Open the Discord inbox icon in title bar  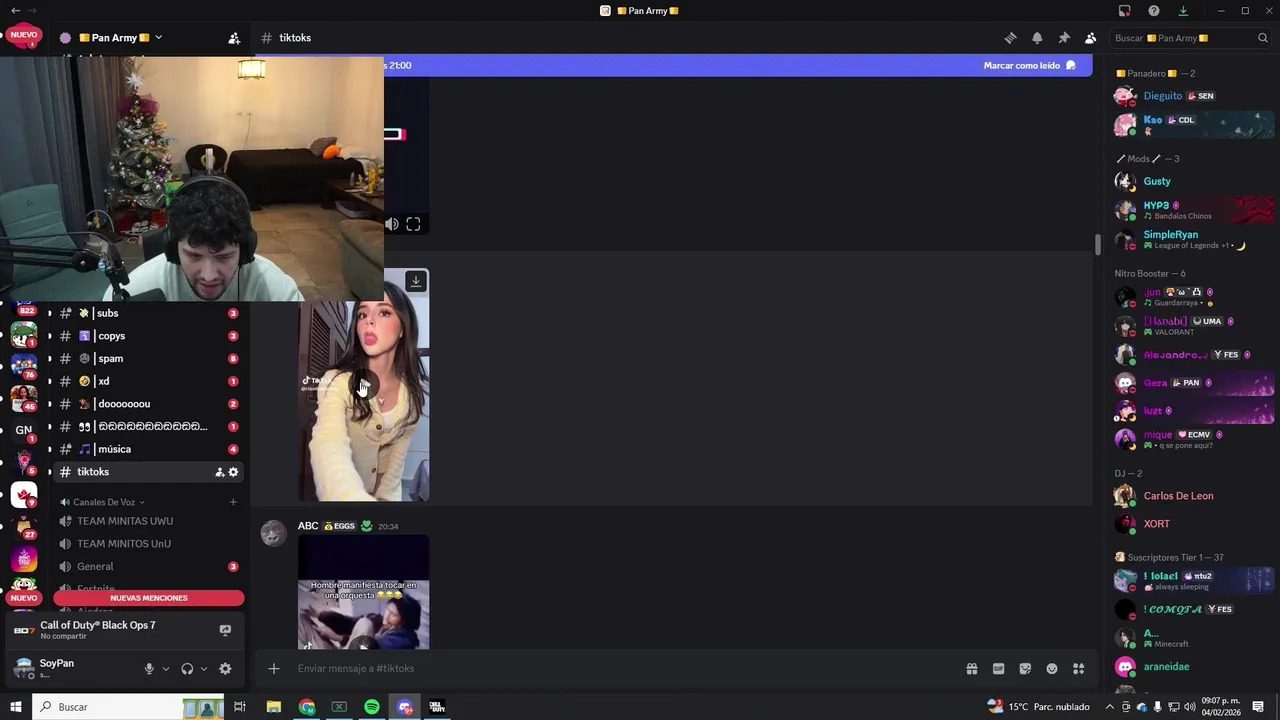(x=1125, y=11)
